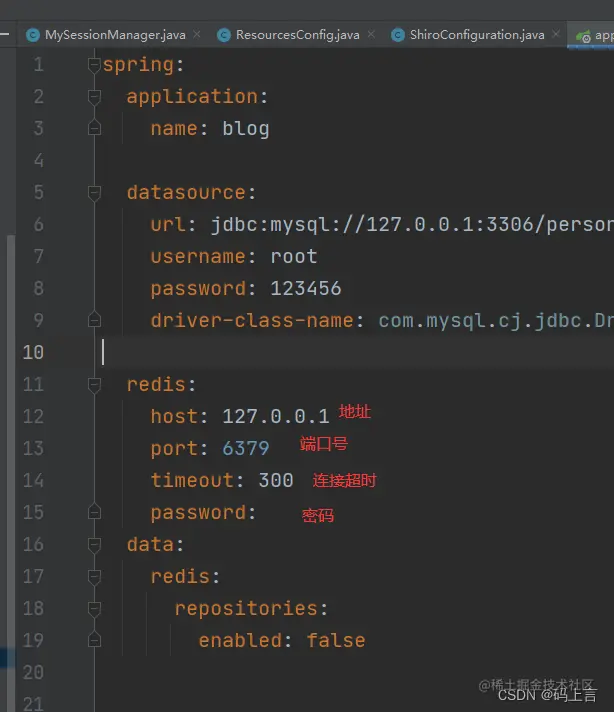The height and width of the screenshot is (712, 614).
Task: Click the 'enabled: false' value
Action: (x=336, y=641)
